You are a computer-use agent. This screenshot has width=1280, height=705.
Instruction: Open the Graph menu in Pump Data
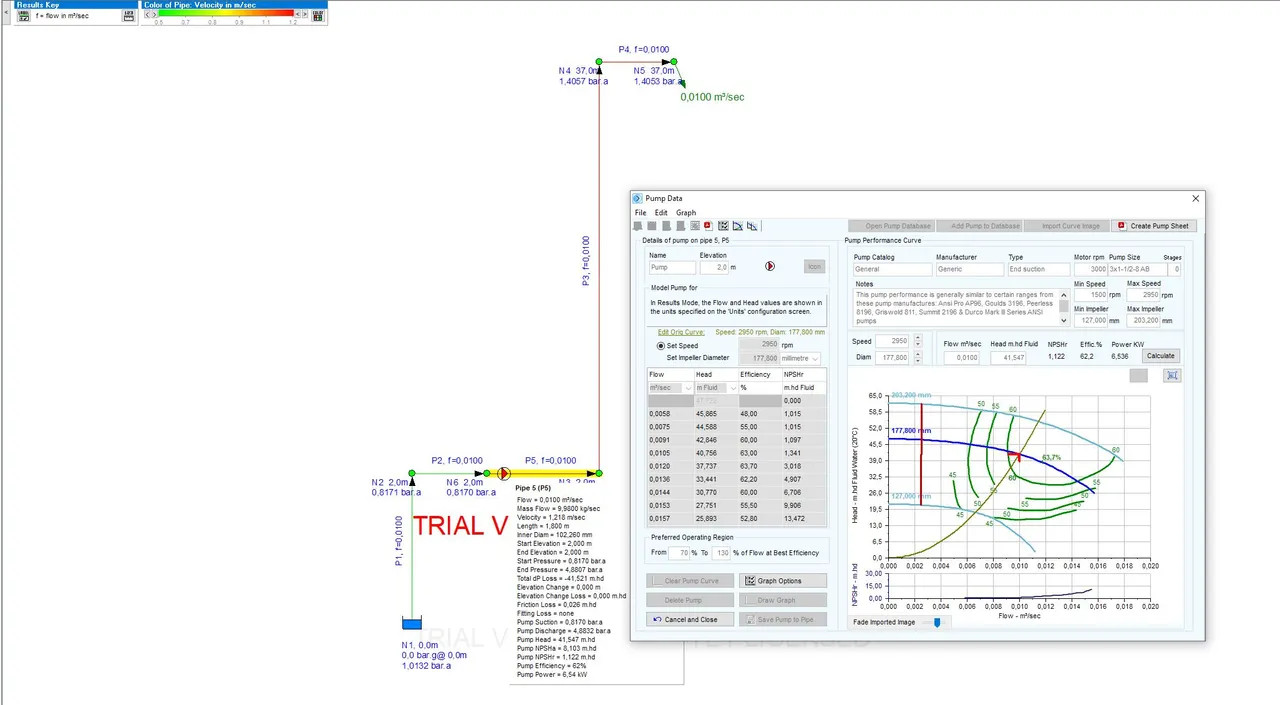click(x=686, y=213)
